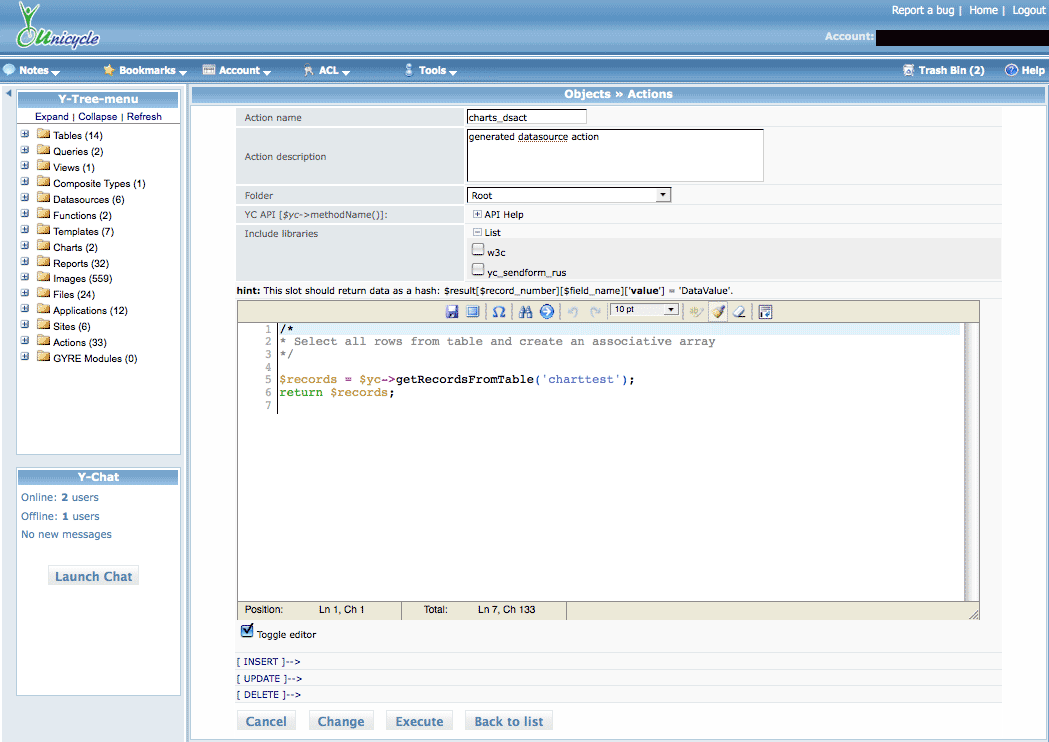Open the 10 pt font size dropdown

tap(645, 310)
